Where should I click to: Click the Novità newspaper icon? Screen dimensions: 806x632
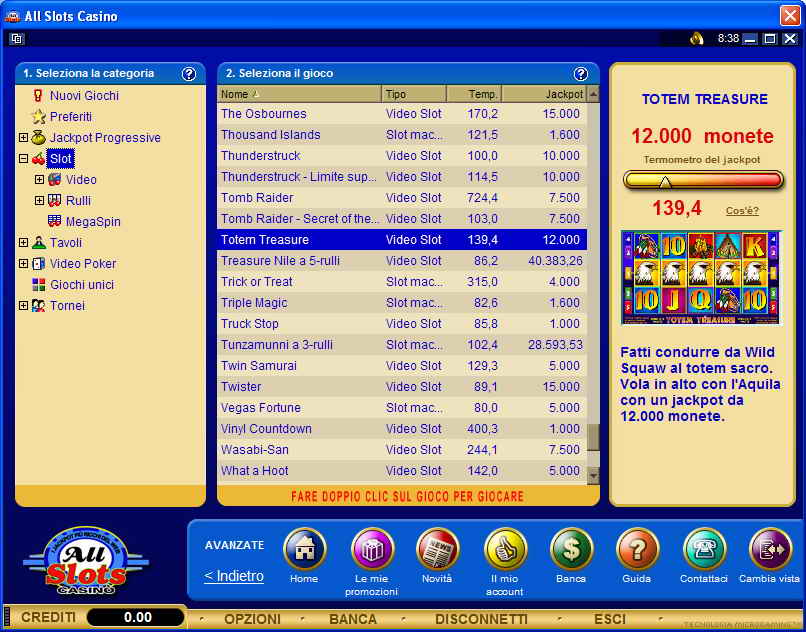point(437,549)
